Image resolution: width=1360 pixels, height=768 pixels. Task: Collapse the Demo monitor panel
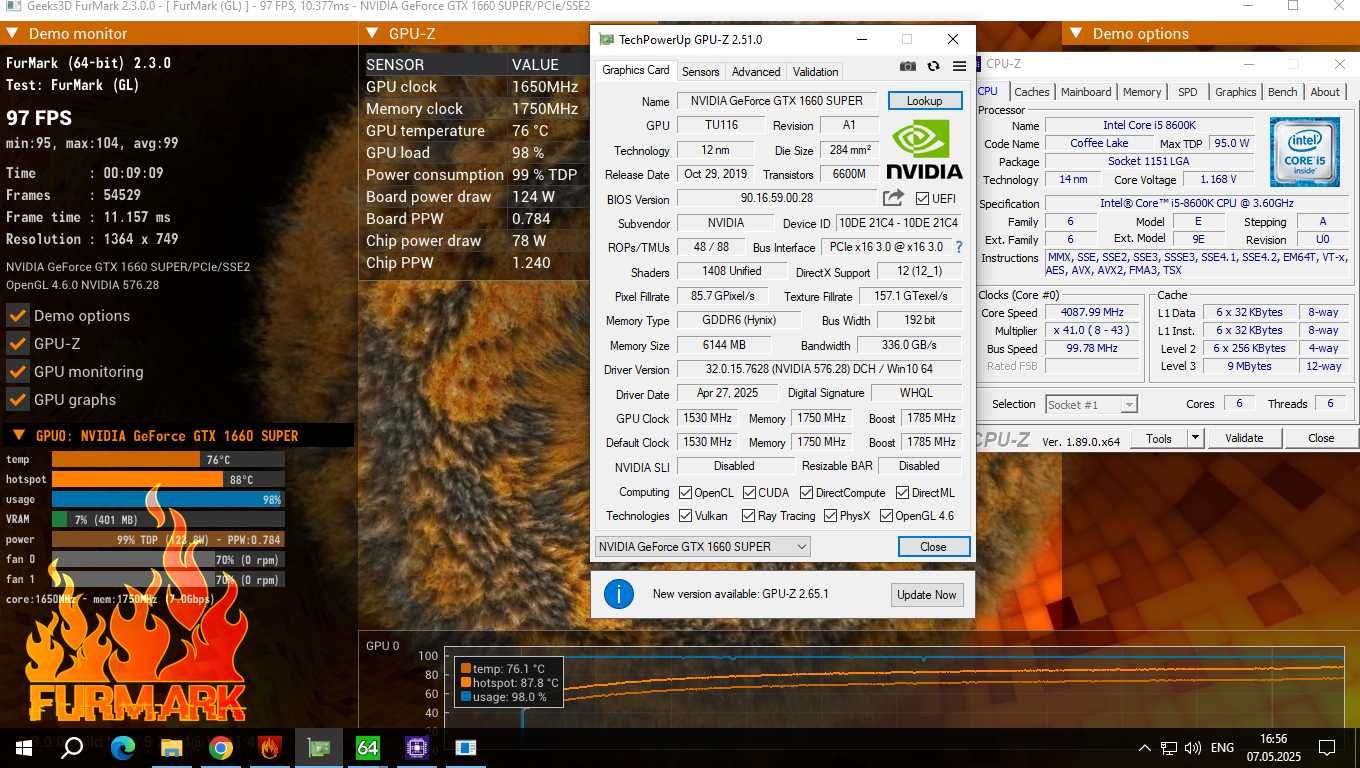point(13,33)
